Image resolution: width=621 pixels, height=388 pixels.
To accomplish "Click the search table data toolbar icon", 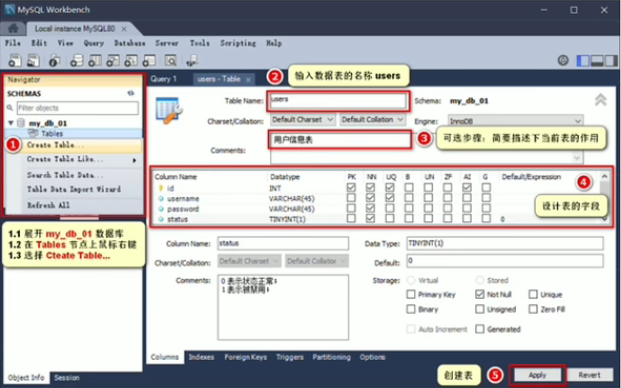I will pyautogui.click(x=171, y=60).
